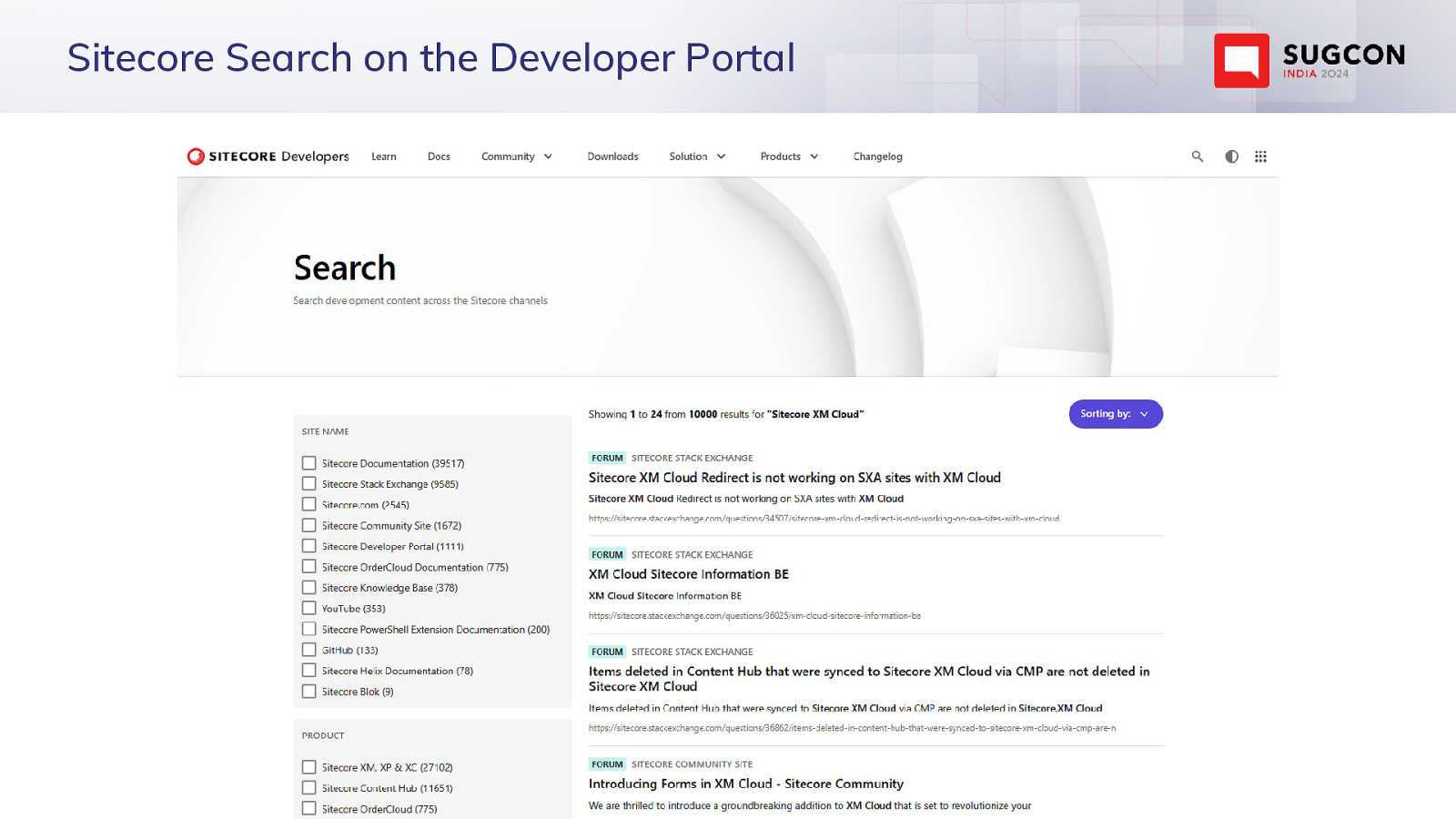Image resolution: width=1456 pixels, height=819 pixels.
Task: Expand the Solution dropdown menu
Action: pos(697,157)
